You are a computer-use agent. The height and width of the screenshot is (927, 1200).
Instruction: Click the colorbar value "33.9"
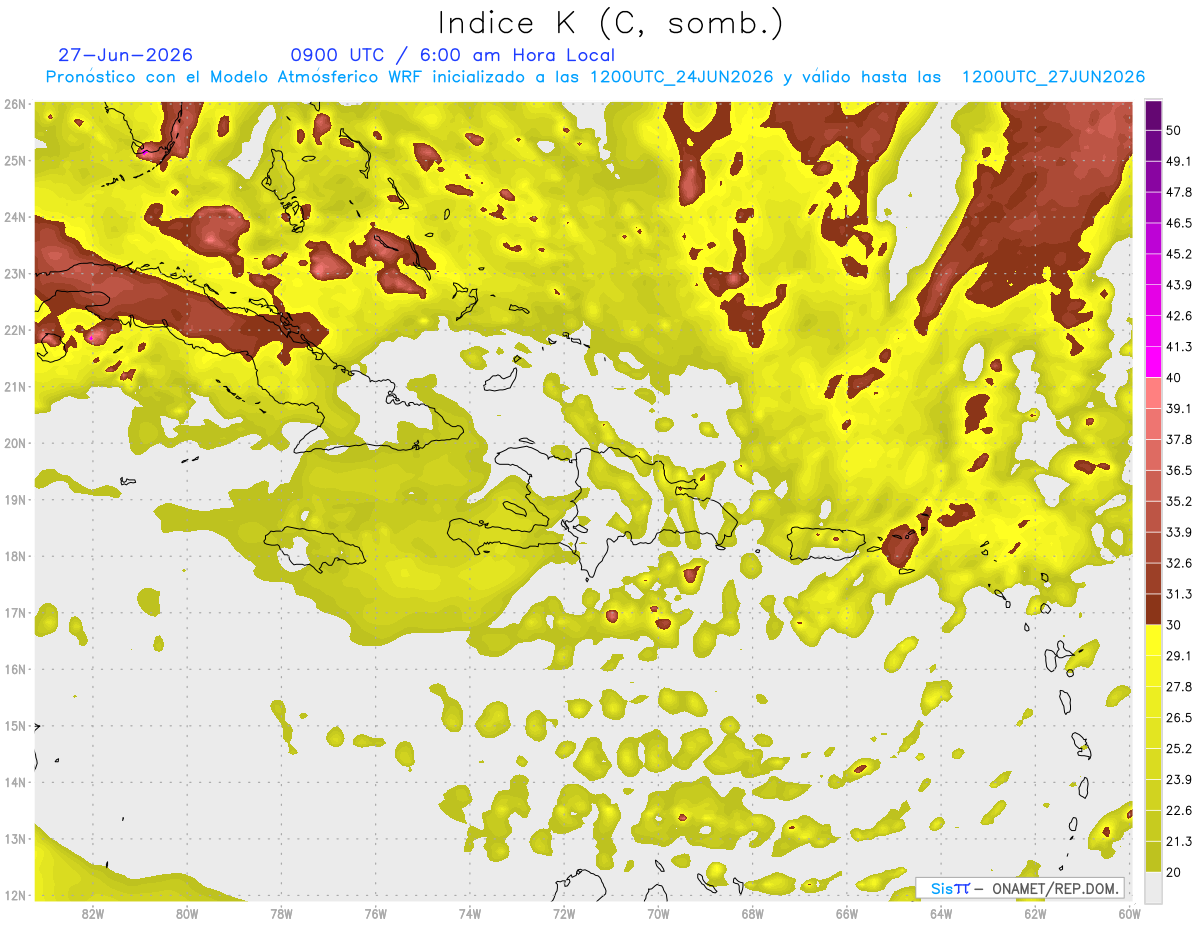1178,532
